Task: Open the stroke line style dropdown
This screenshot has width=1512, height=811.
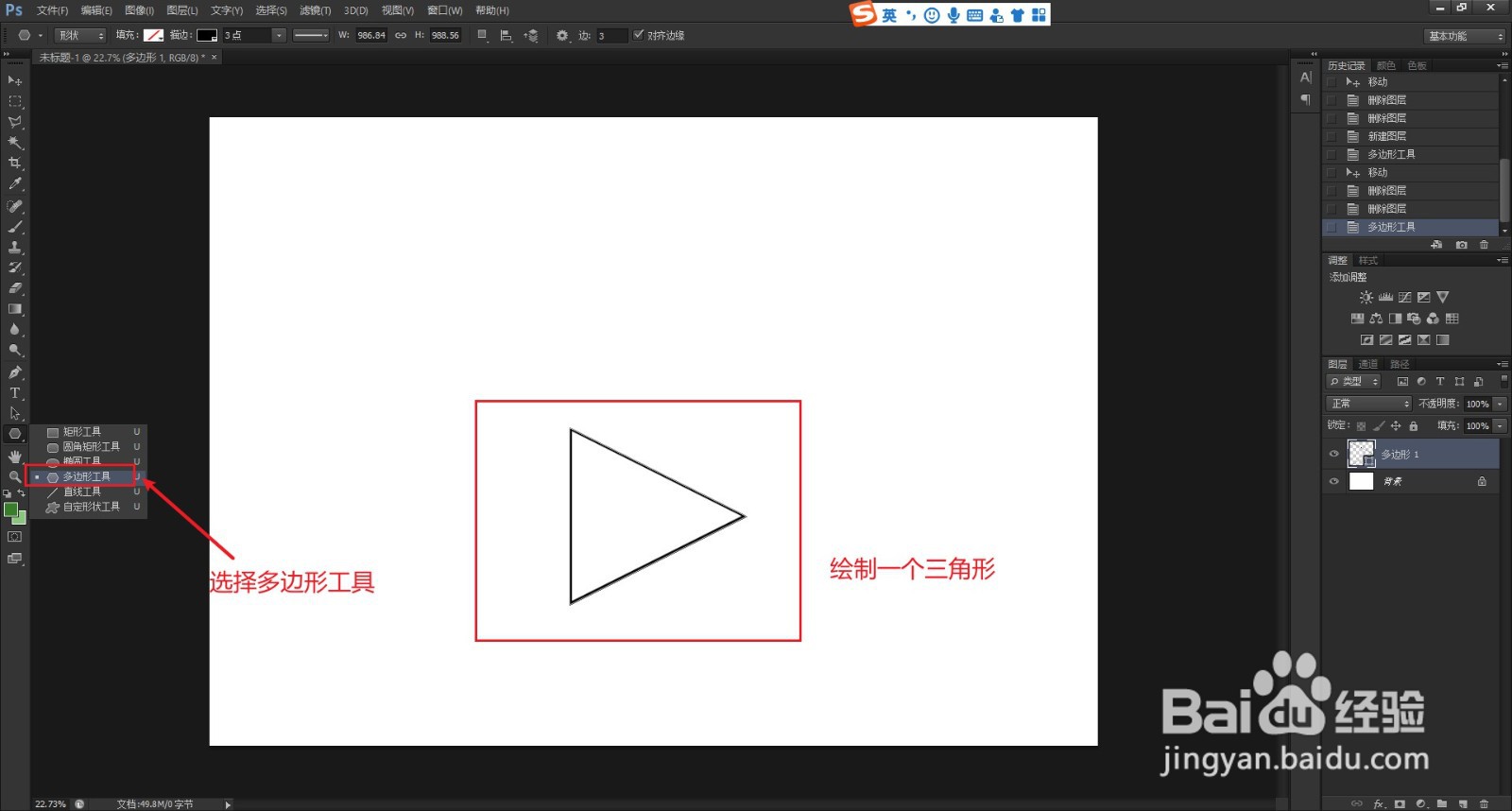Action: tap(310, 35)
